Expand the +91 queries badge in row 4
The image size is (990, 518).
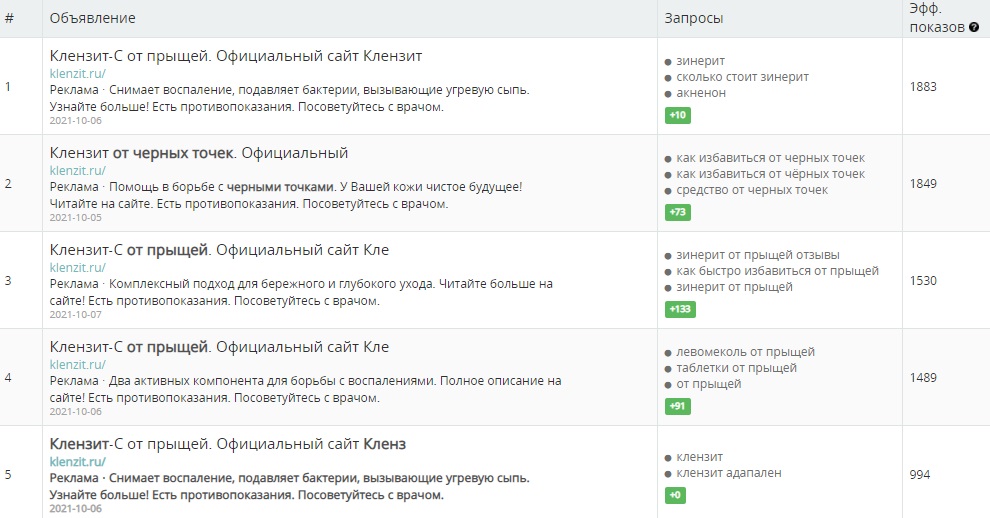(x=677, y=406)
